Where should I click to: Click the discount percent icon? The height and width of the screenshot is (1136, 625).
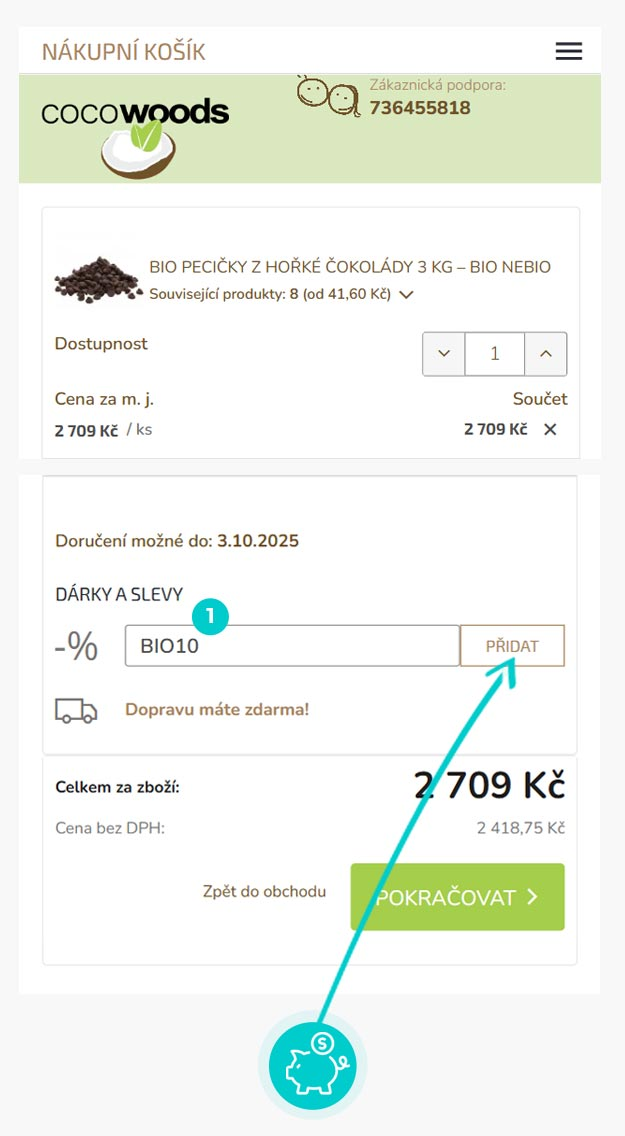[x=77, y=647]
